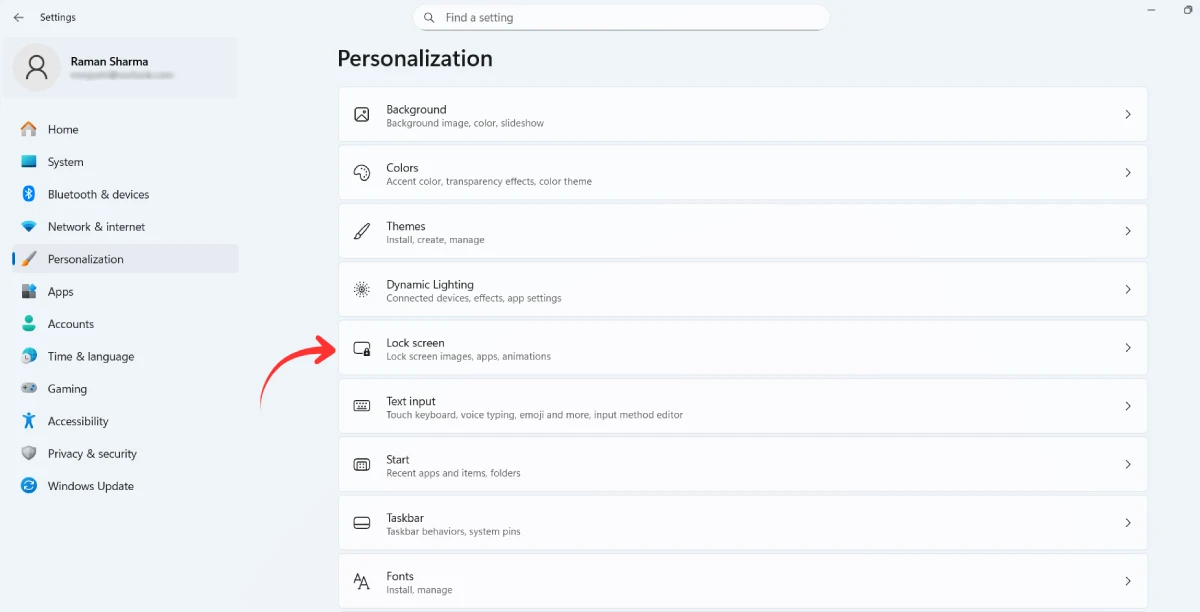
Task: Click the Taskbar settings icon
Action: pyautogui.click(x=361, y=522)
